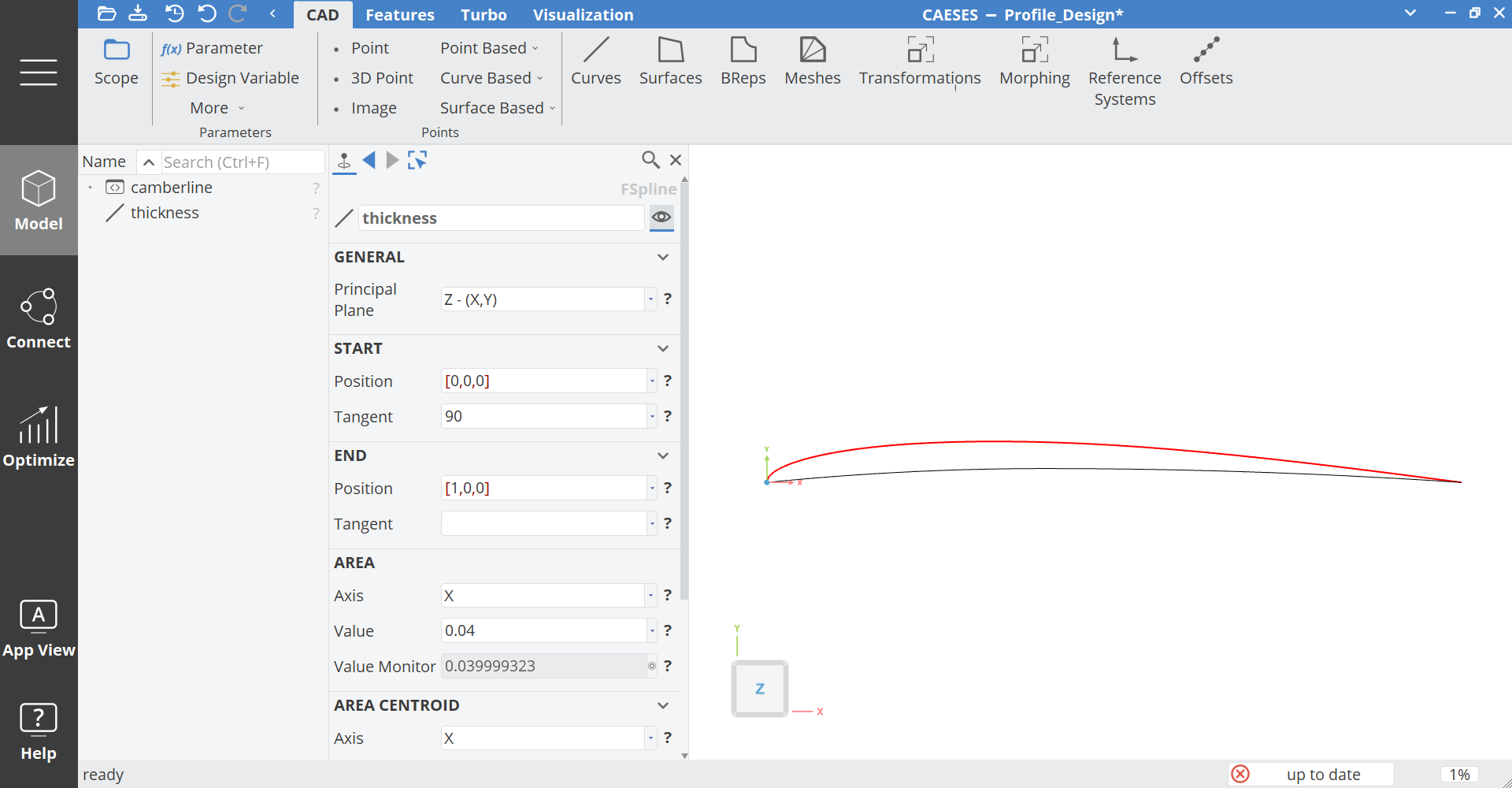
Task: Open Reference Systems tools
Action: point(1125,72)
